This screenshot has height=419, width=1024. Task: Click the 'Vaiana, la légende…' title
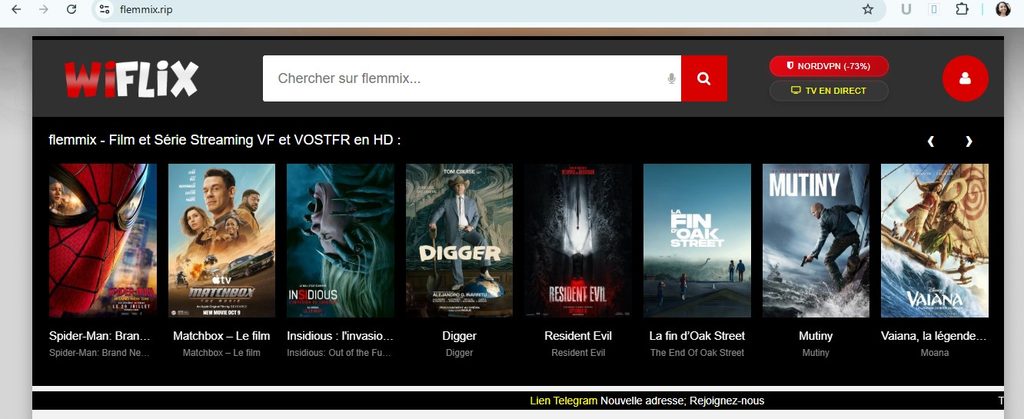(934, 336)
